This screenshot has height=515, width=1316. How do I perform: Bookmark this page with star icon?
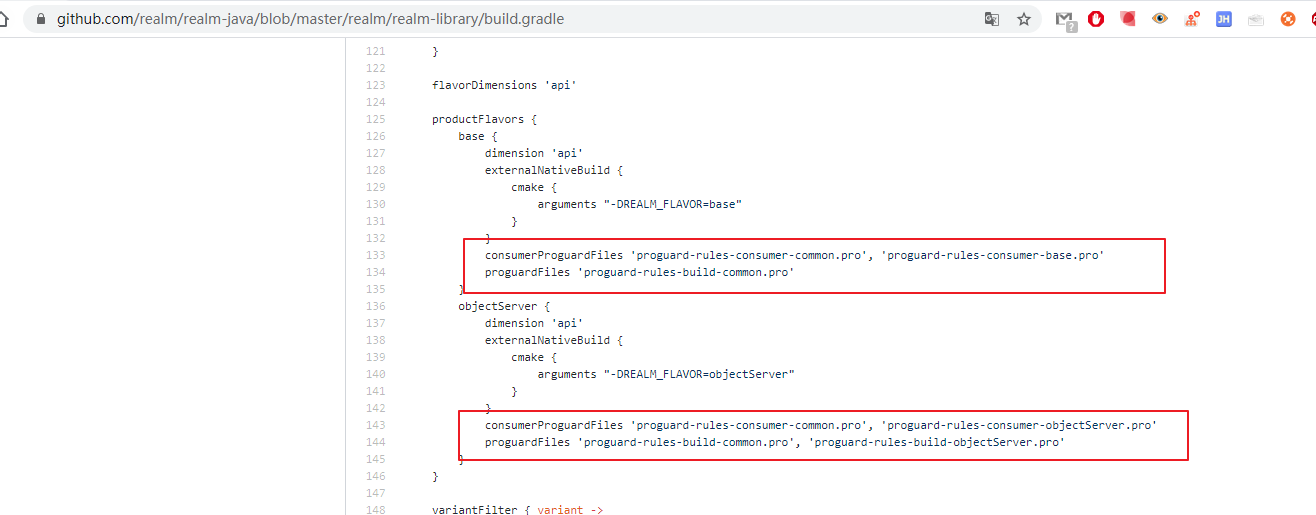click(x=1024, y=19)
